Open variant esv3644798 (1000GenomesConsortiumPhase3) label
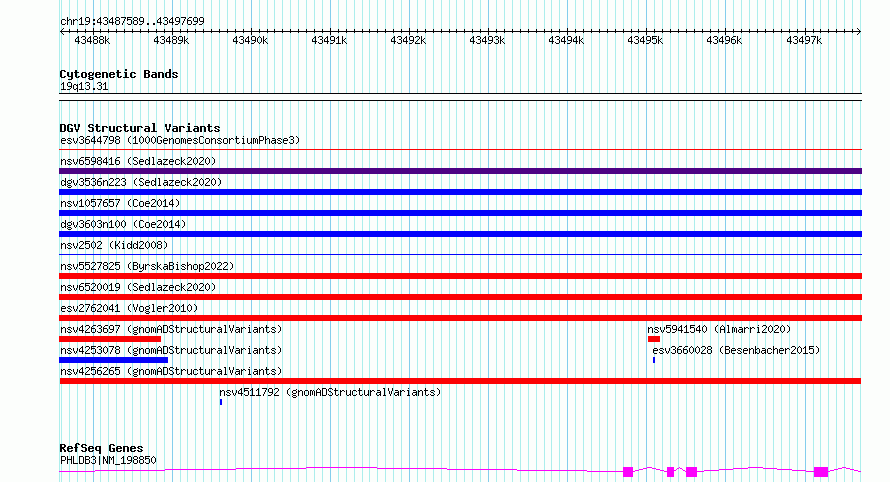Image resolution: width=890 pixels, height=482 pixels. [180, 140]
